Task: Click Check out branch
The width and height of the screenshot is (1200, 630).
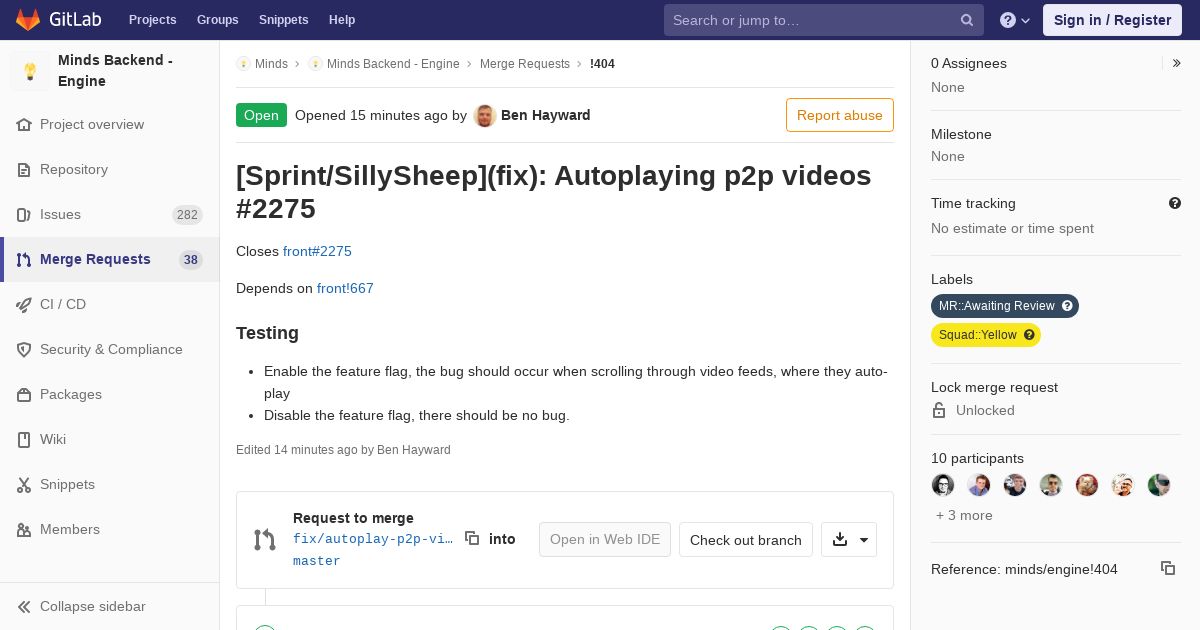Action: (x=746, y=540)
